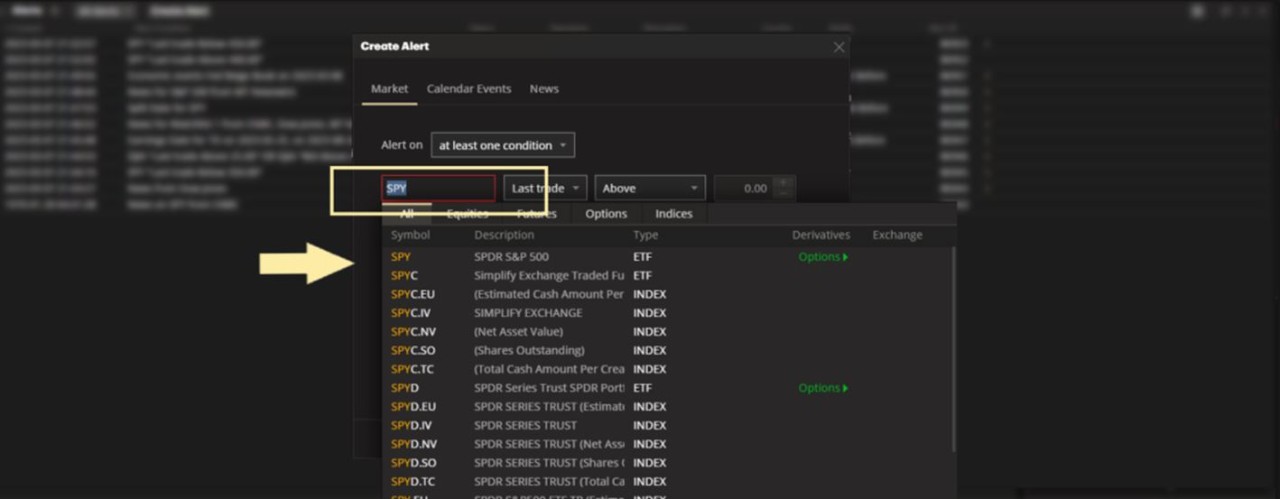Screen dimensions: 1280x499
Task: Click 'Simplify Exchange Traded Fu' description
Action: pos(549,275)
